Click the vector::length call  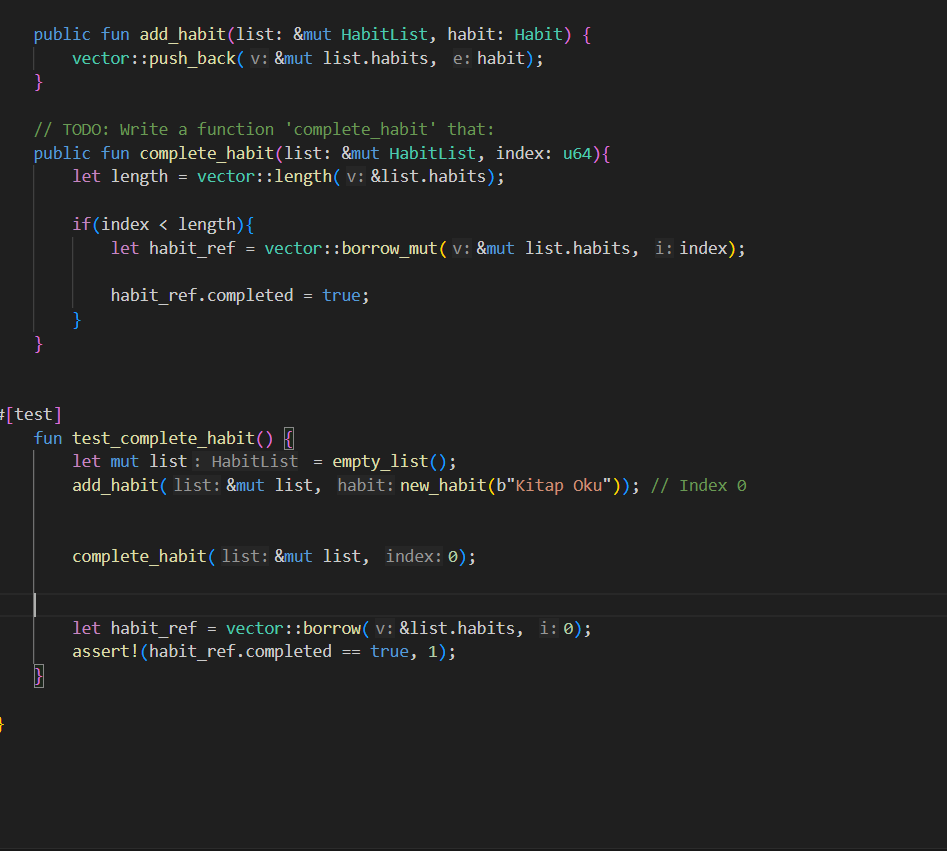(265, 176)
